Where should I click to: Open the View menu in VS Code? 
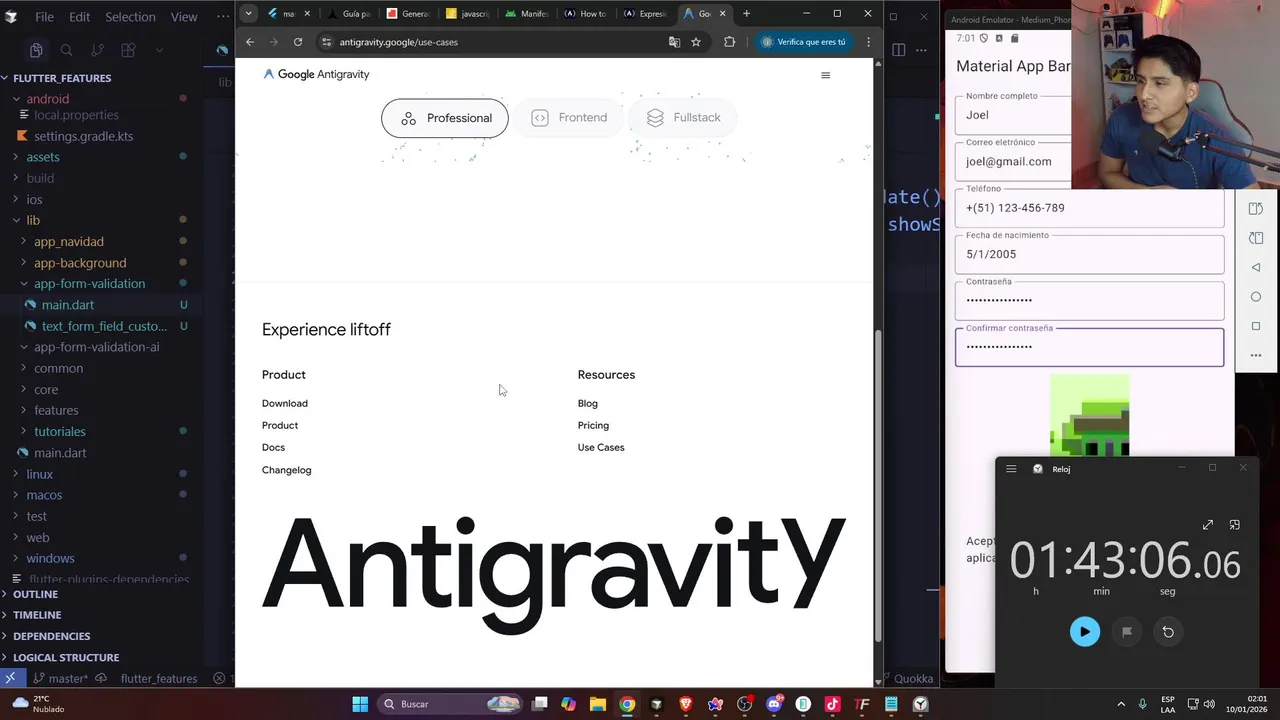point(184,17)
